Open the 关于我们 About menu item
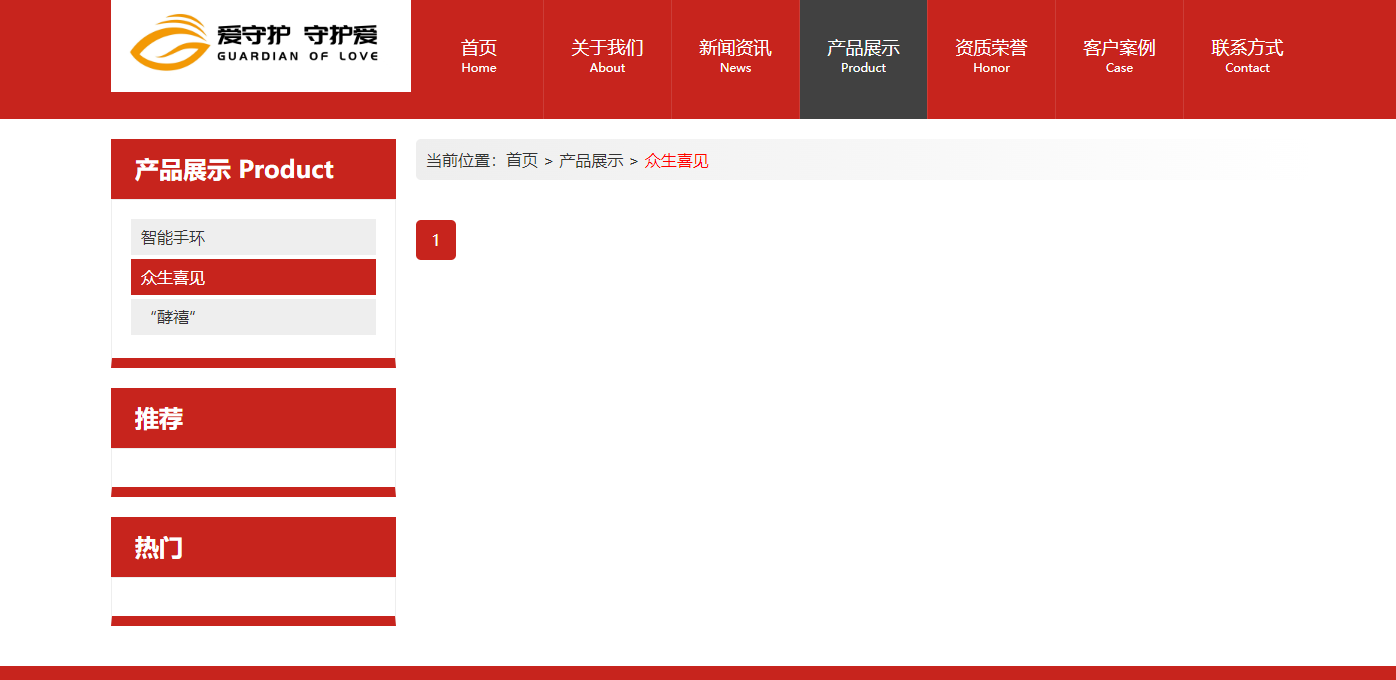Image resolution: width=1396 pixels, height=680 pixels. [607, 59]
